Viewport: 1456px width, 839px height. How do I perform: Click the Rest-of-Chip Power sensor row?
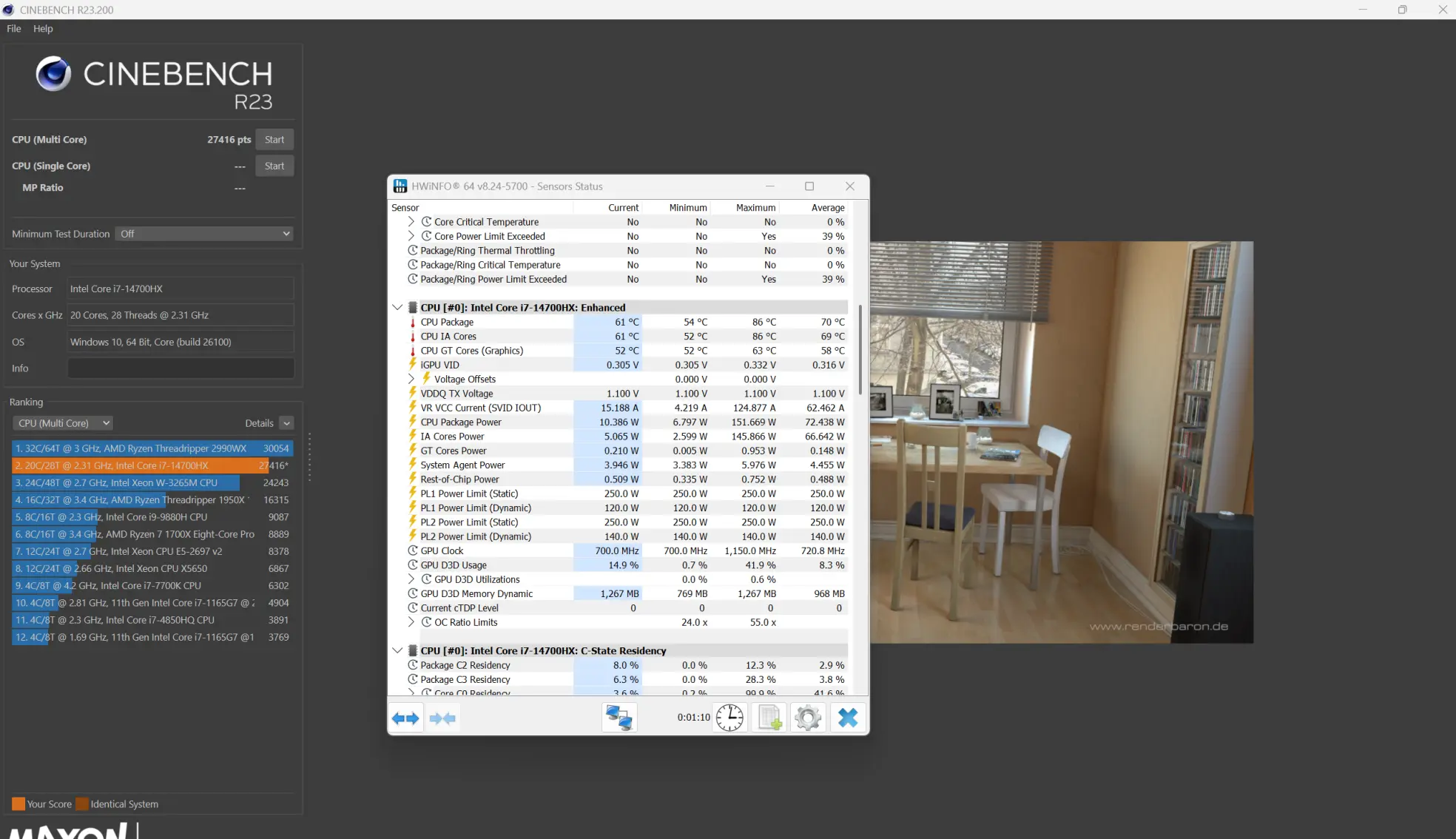626,479
